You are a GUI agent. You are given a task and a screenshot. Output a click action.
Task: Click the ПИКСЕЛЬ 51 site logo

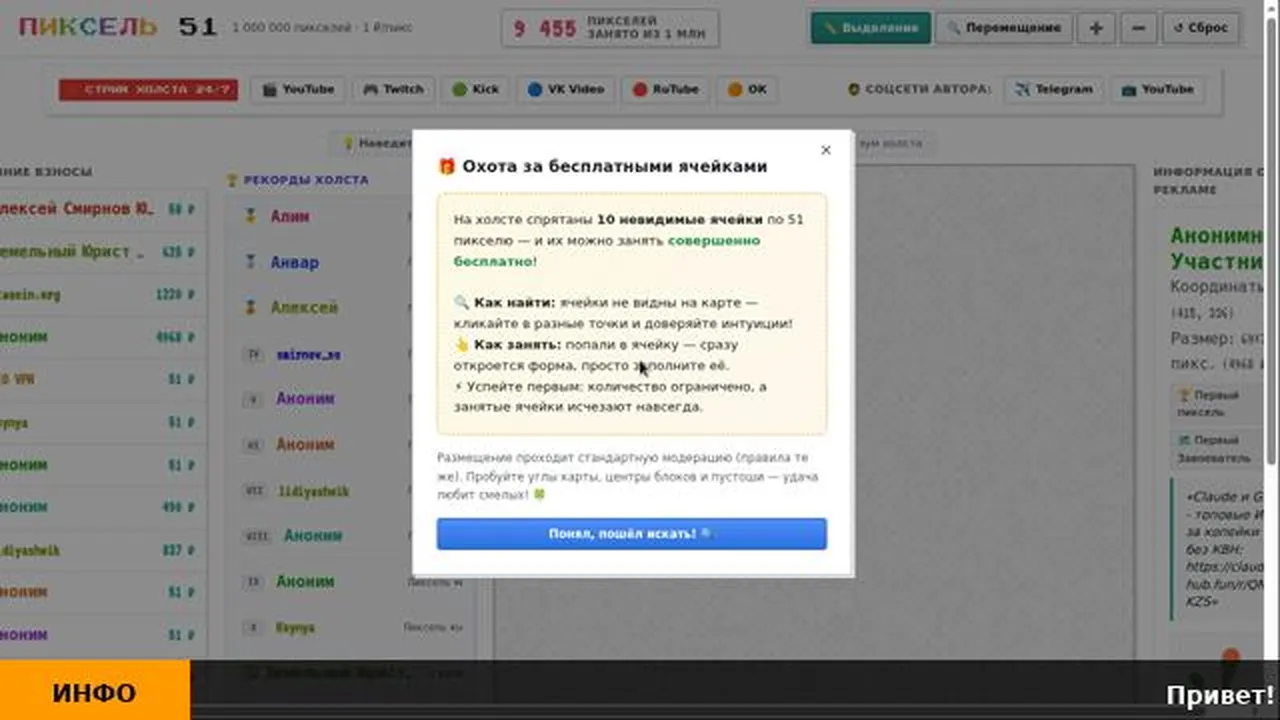(118, 27)
